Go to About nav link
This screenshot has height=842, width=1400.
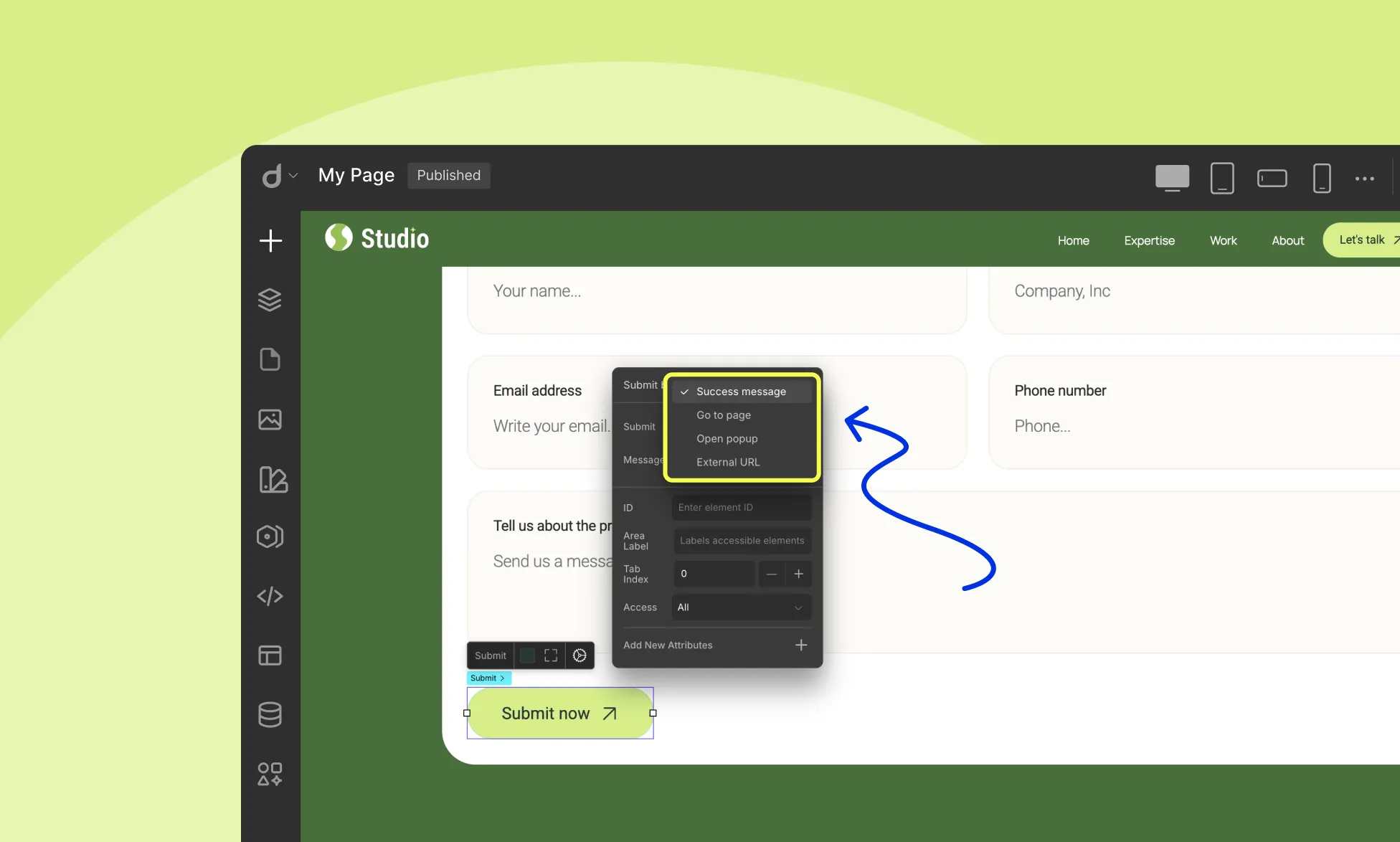pyautogui.click(x=1287, y=241)
